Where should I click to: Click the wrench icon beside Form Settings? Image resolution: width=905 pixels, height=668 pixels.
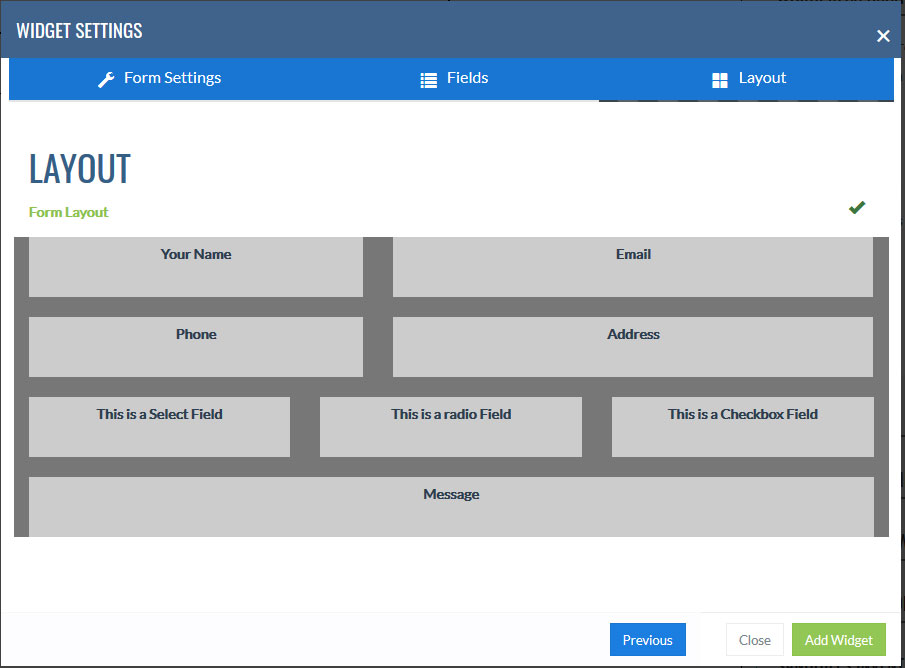click(x=106, y=80)
